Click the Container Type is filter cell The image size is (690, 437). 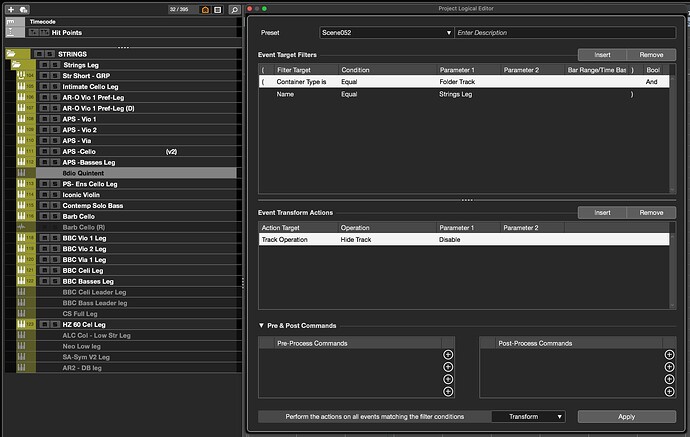click(306, 81)
